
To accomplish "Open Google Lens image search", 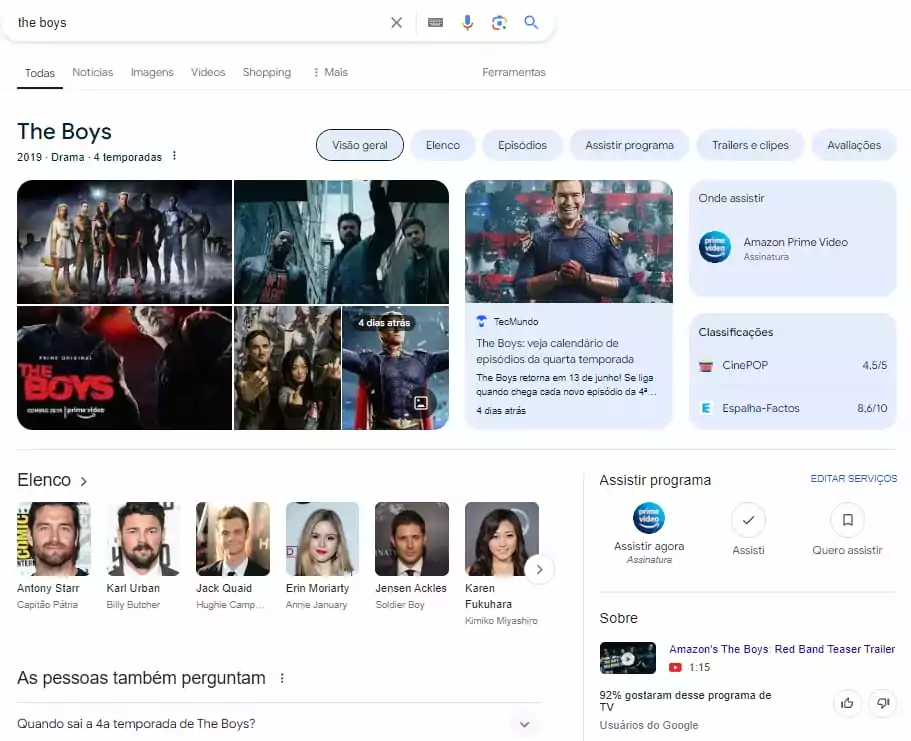I will point(499,22).
